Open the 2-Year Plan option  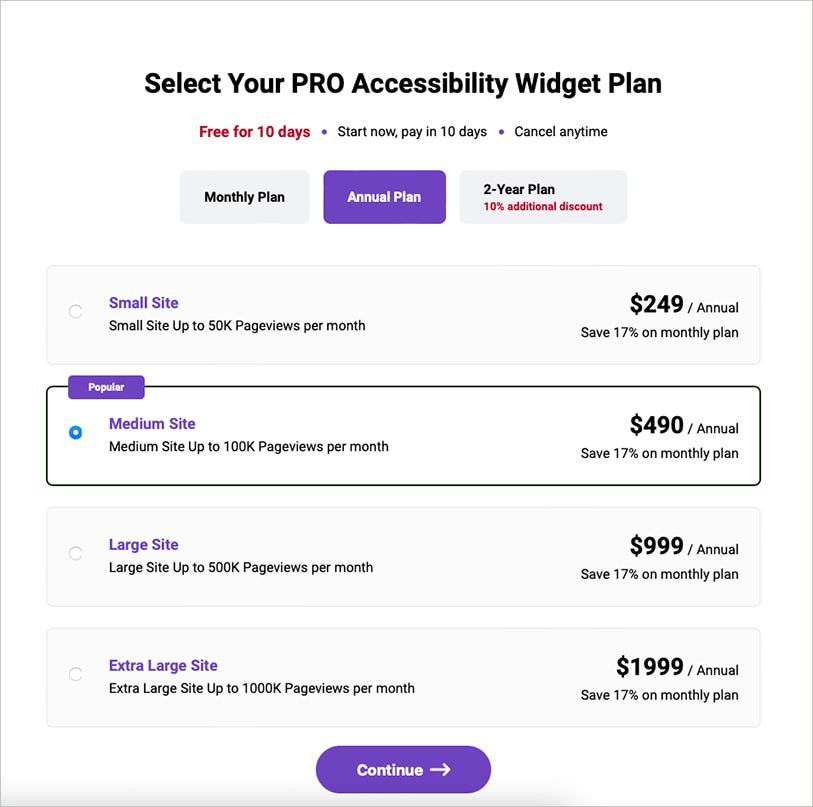point(543,197)
